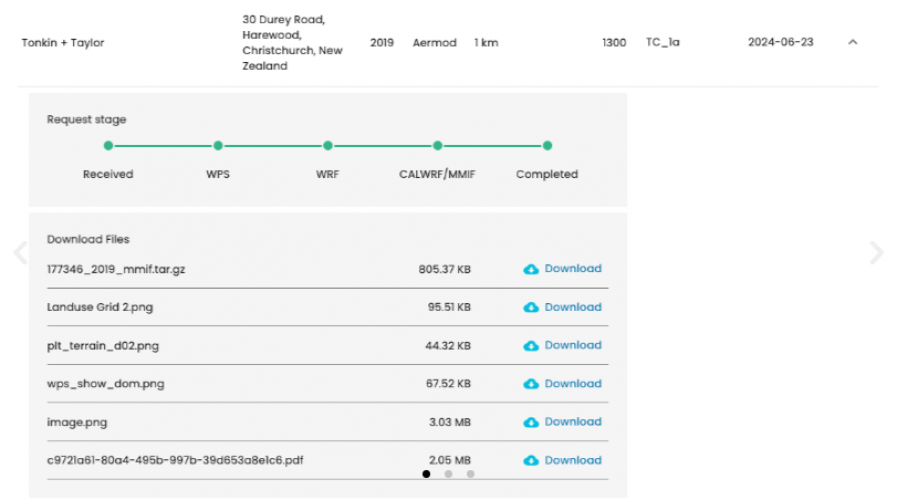Viewport: 897px width, 500px height.
Task: Click the Tonkin + Taylor company name
Action: click(x=63, y=42)
